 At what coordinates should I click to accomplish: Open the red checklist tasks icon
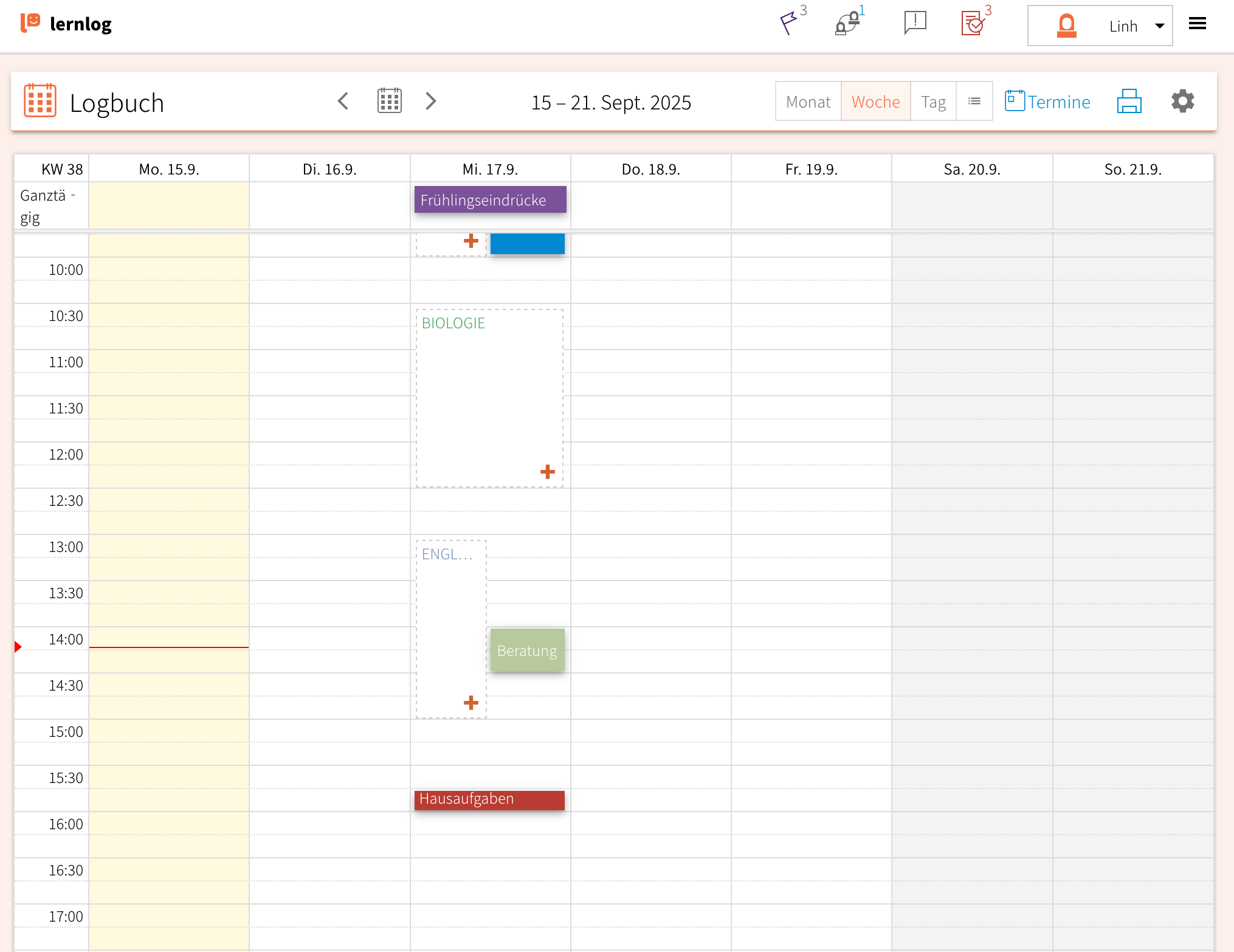click(x=973, y=24)
